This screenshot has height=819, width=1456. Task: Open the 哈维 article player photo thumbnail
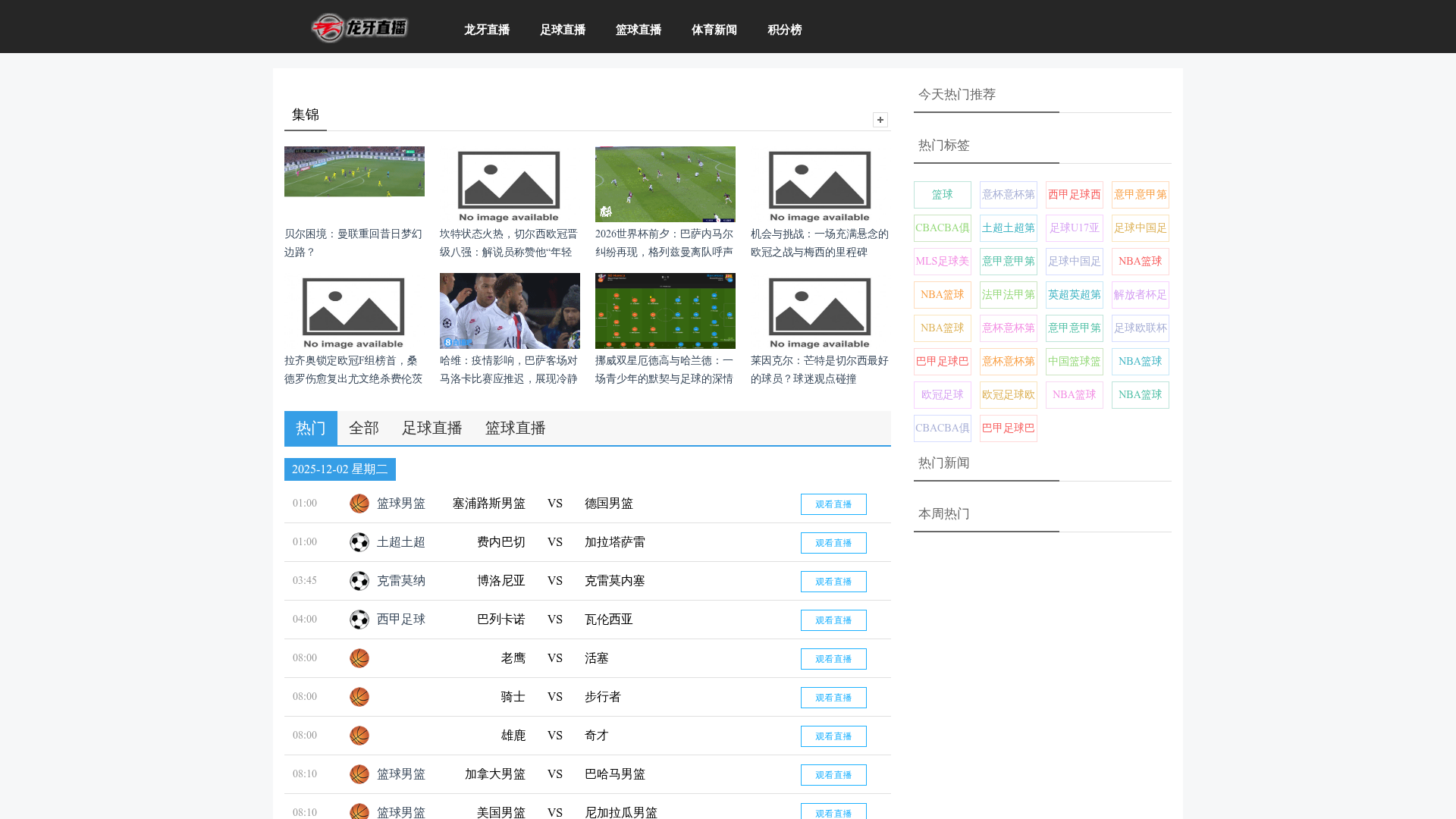tap(510, 311)
